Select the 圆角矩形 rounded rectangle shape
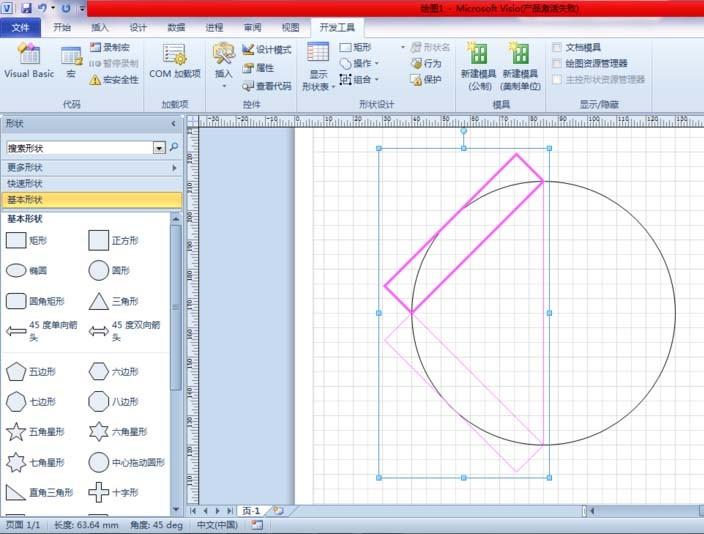Screen dimensions: 704x534 tap(35, 301)
